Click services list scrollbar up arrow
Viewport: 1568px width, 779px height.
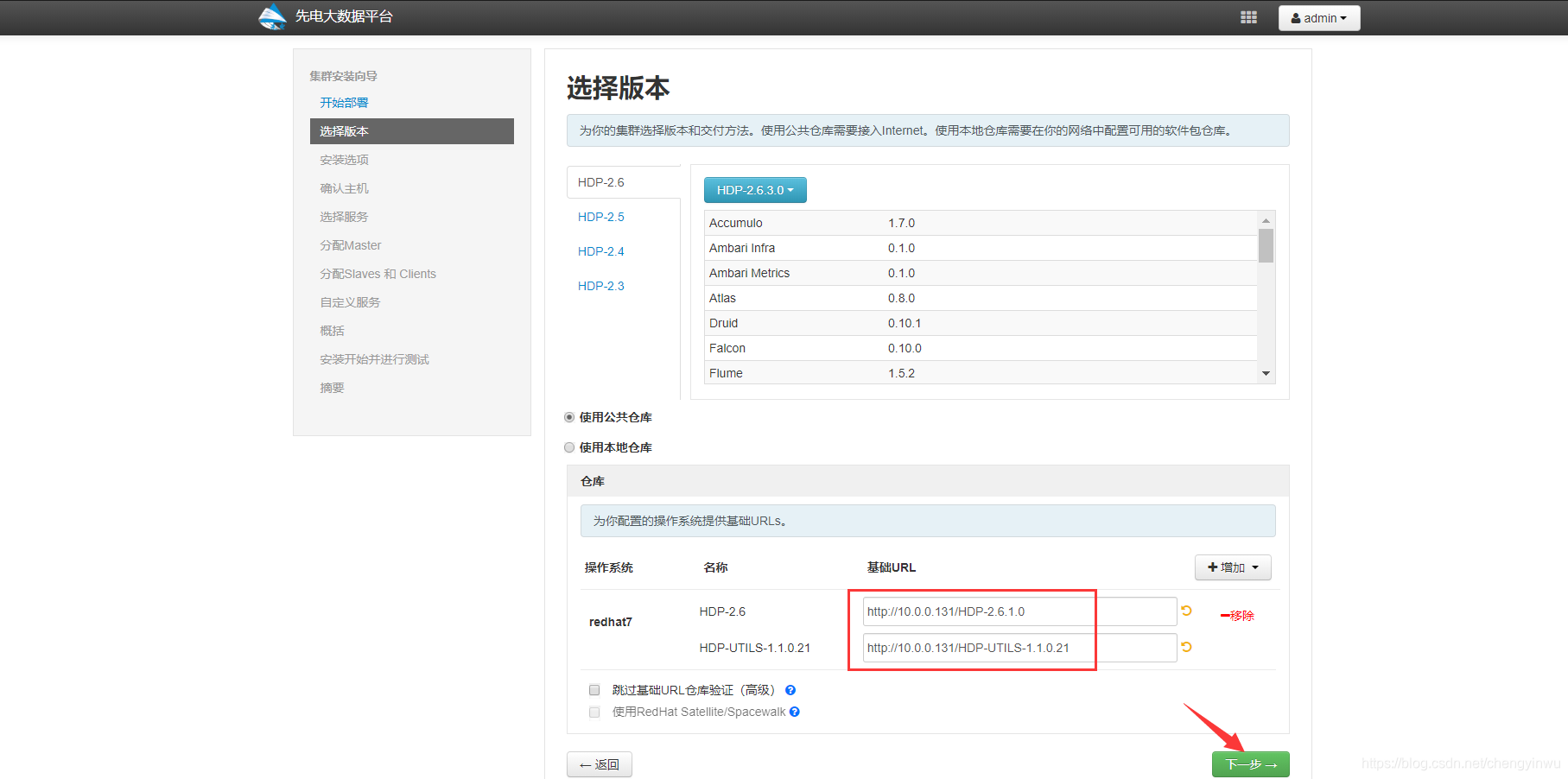1266,220
